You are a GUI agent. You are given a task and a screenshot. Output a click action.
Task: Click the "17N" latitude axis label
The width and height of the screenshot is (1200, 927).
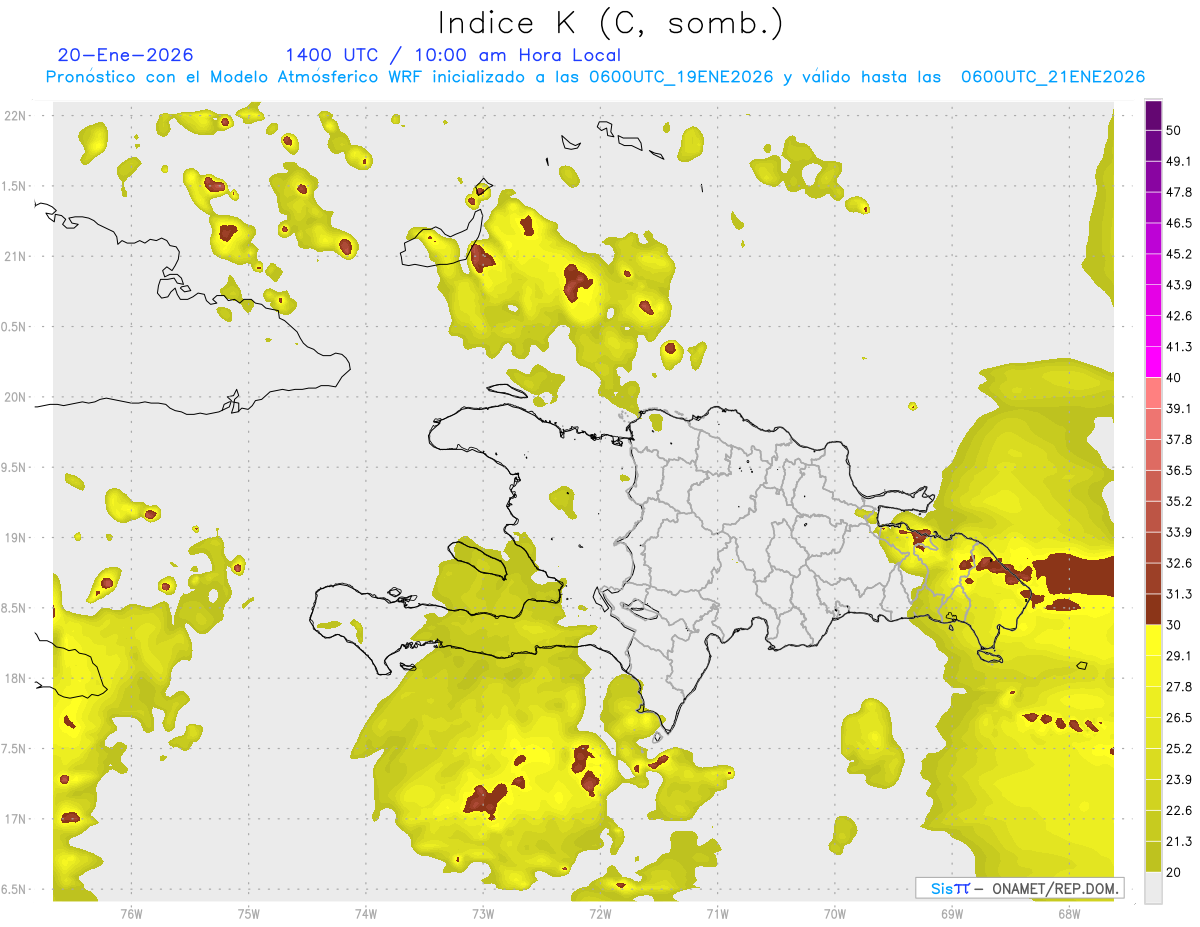[x=15, y=820]
